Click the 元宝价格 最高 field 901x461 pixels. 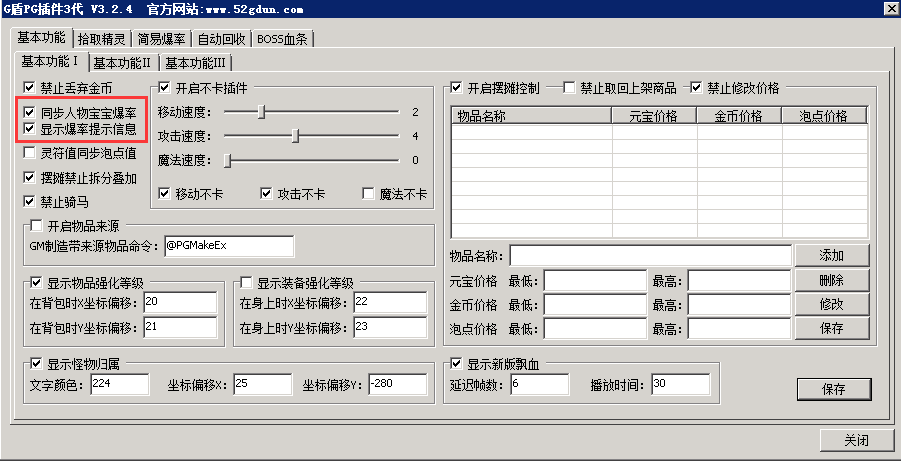(x=740, y=281)
